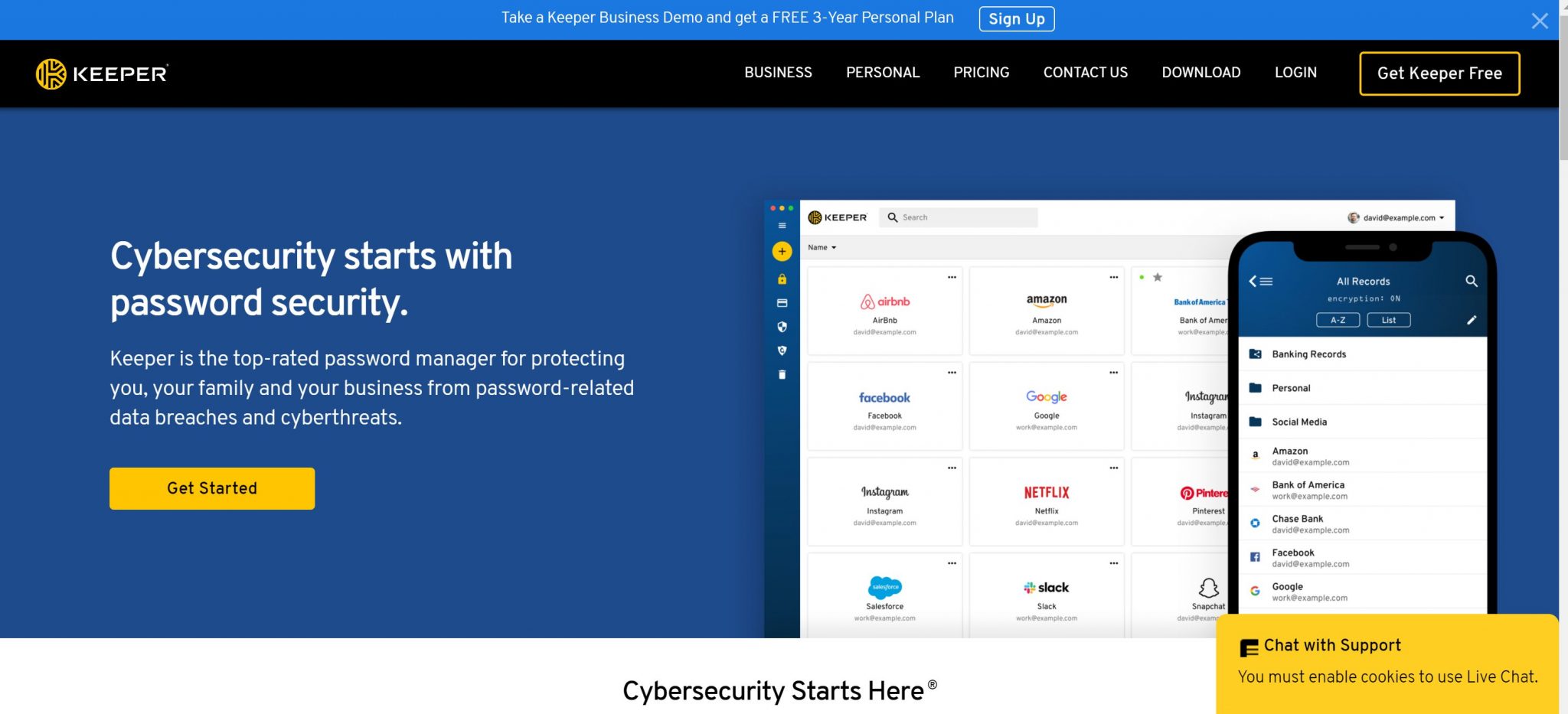The image size is (1568, 714).
Task: Click the Chat with Support widget
Action: pos(1387,663)
